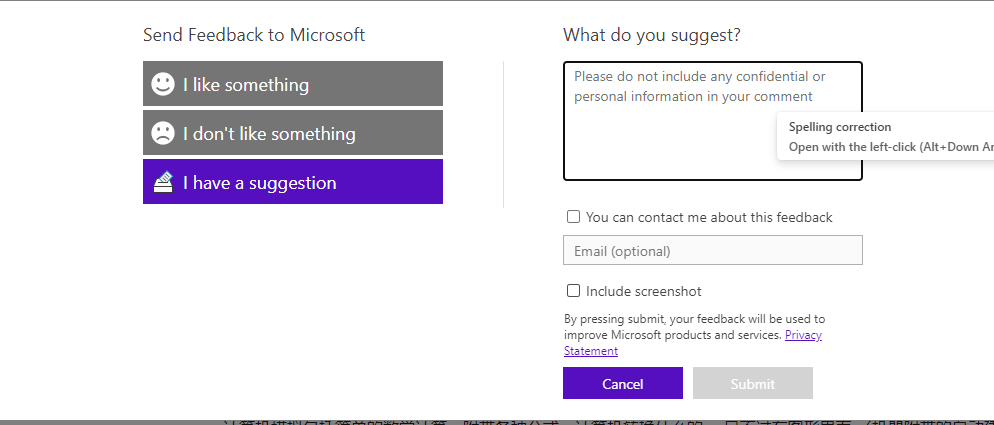Click the Spelling correction tooltip title
Viewport: 994px width, 425px height.
(839, 127)
